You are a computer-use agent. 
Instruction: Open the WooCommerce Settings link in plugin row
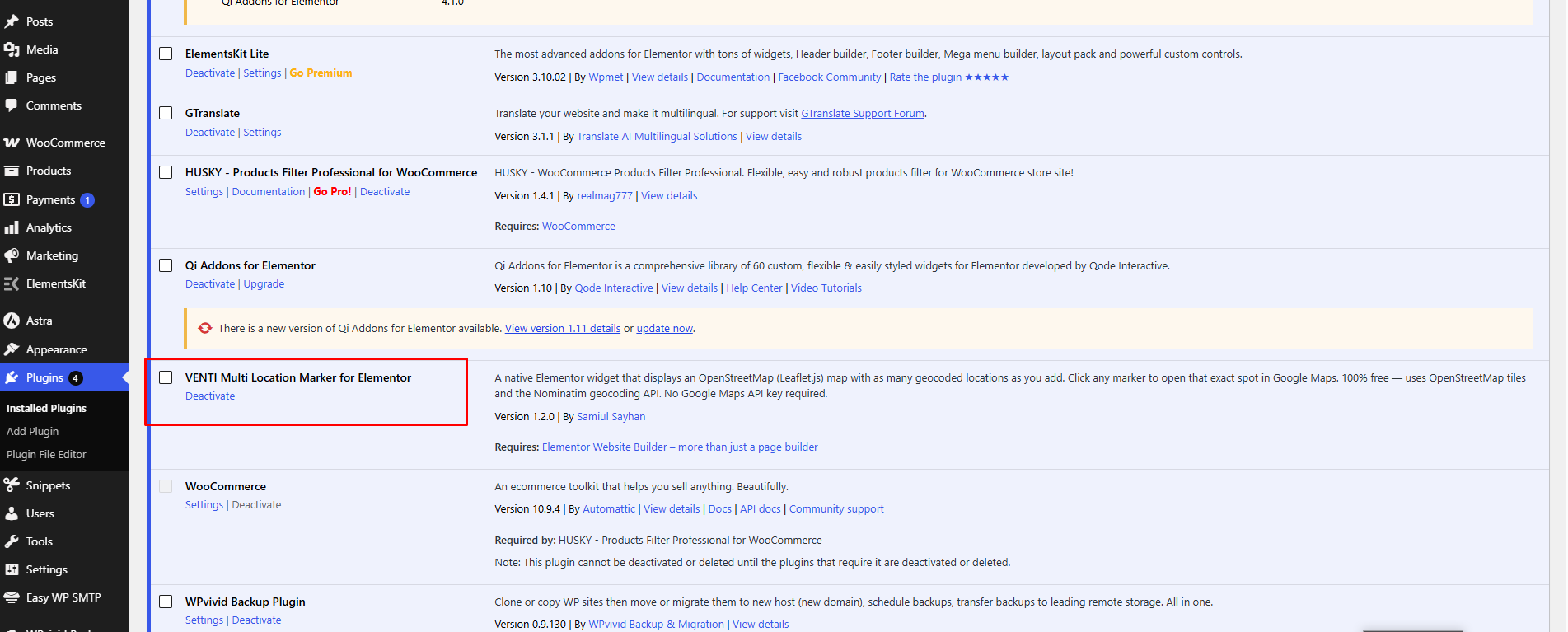point(204,504)
